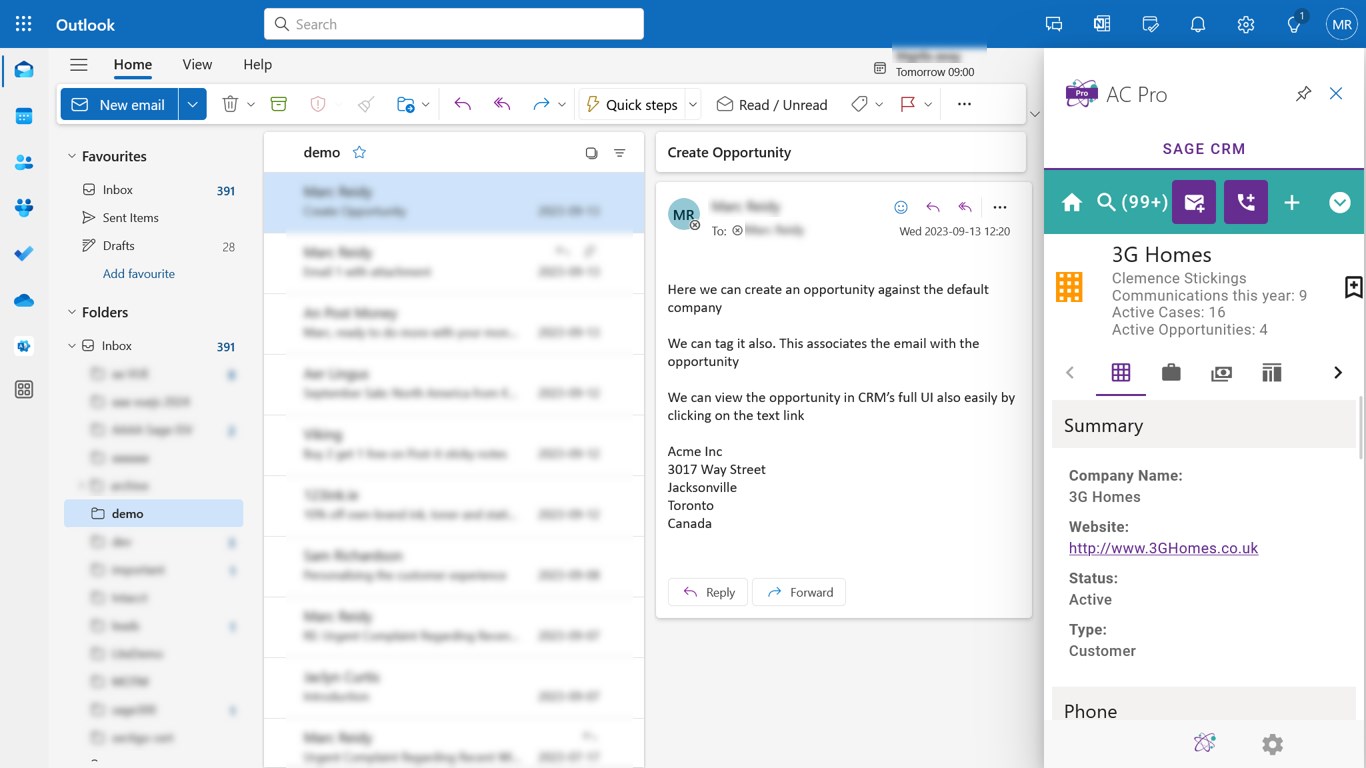Click the AC Pro plus icon
Viewport: 1366px width, 768px height.
coord(1292,203)
